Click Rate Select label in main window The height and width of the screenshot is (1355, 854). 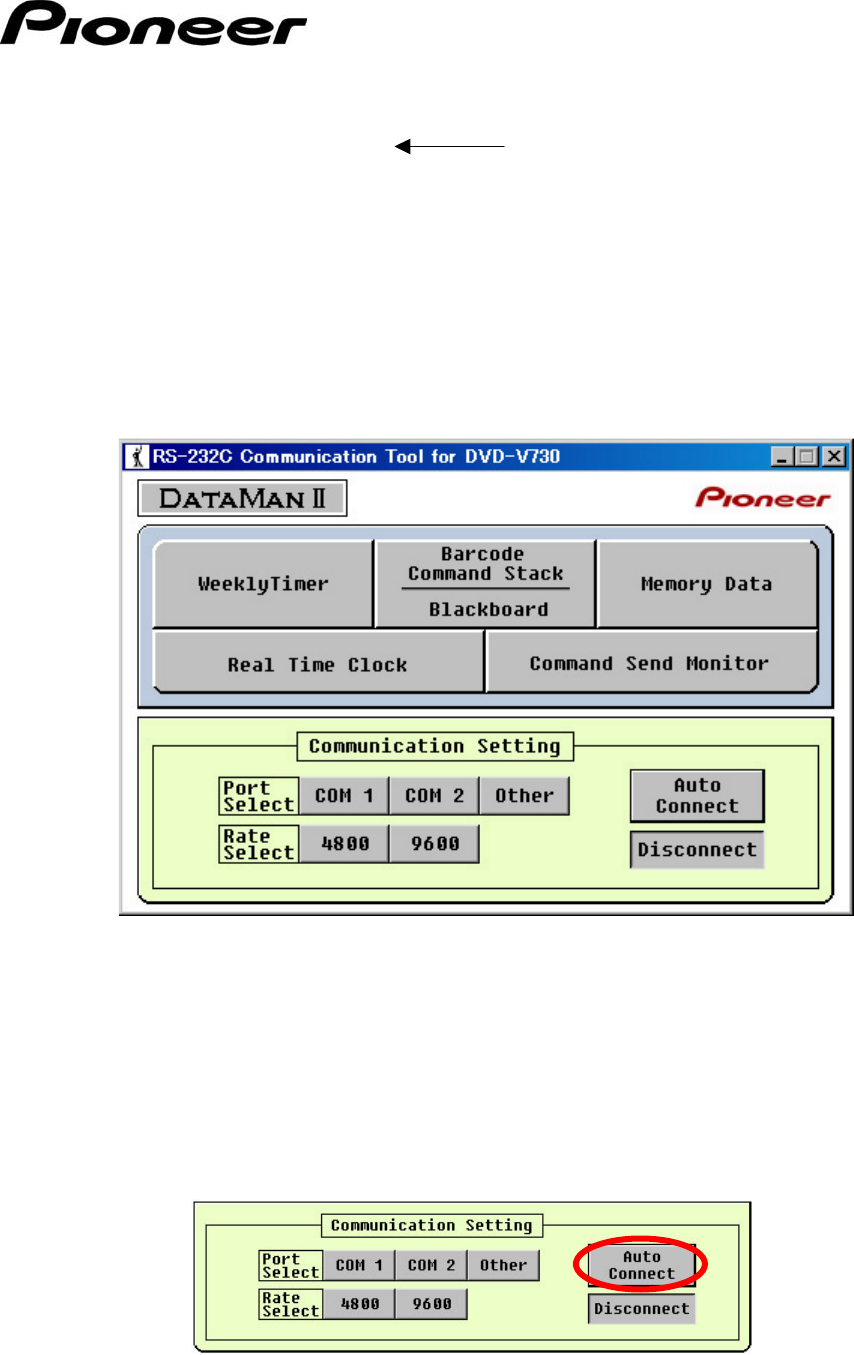tap(259, 844)
